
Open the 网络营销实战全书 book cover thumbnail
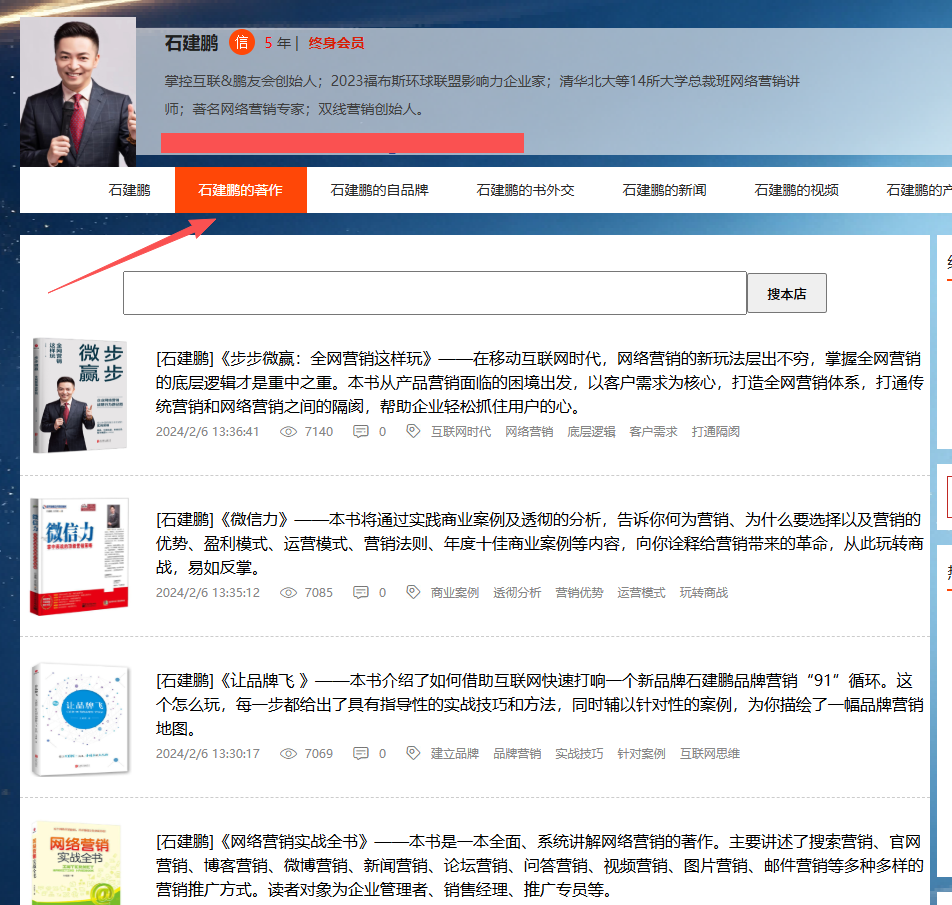(x=76, y=863)
